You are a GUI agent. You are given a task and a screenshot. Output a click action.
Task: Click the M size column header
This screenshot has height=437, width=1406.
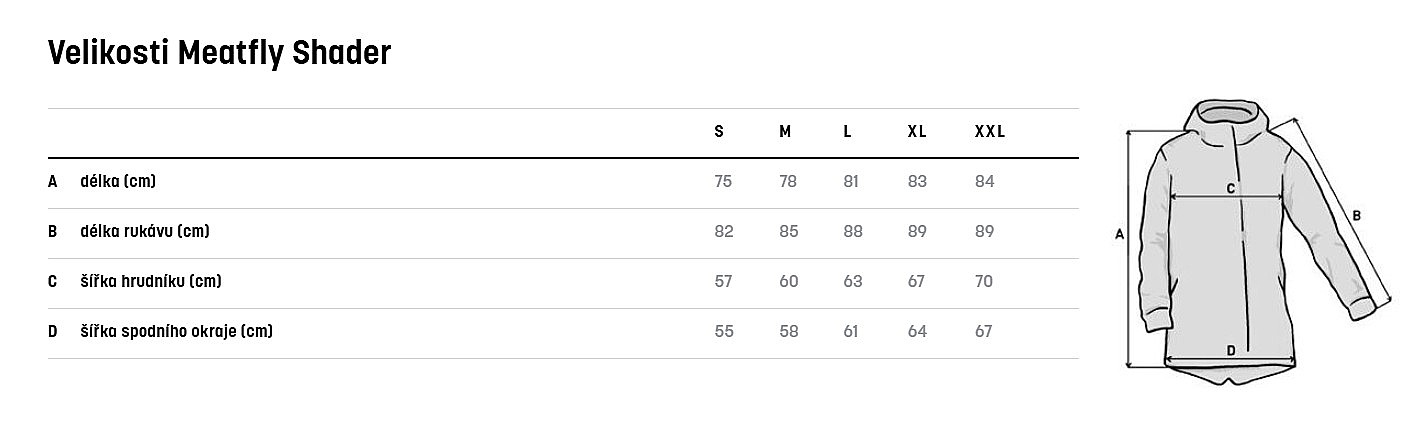click(785, 132)
